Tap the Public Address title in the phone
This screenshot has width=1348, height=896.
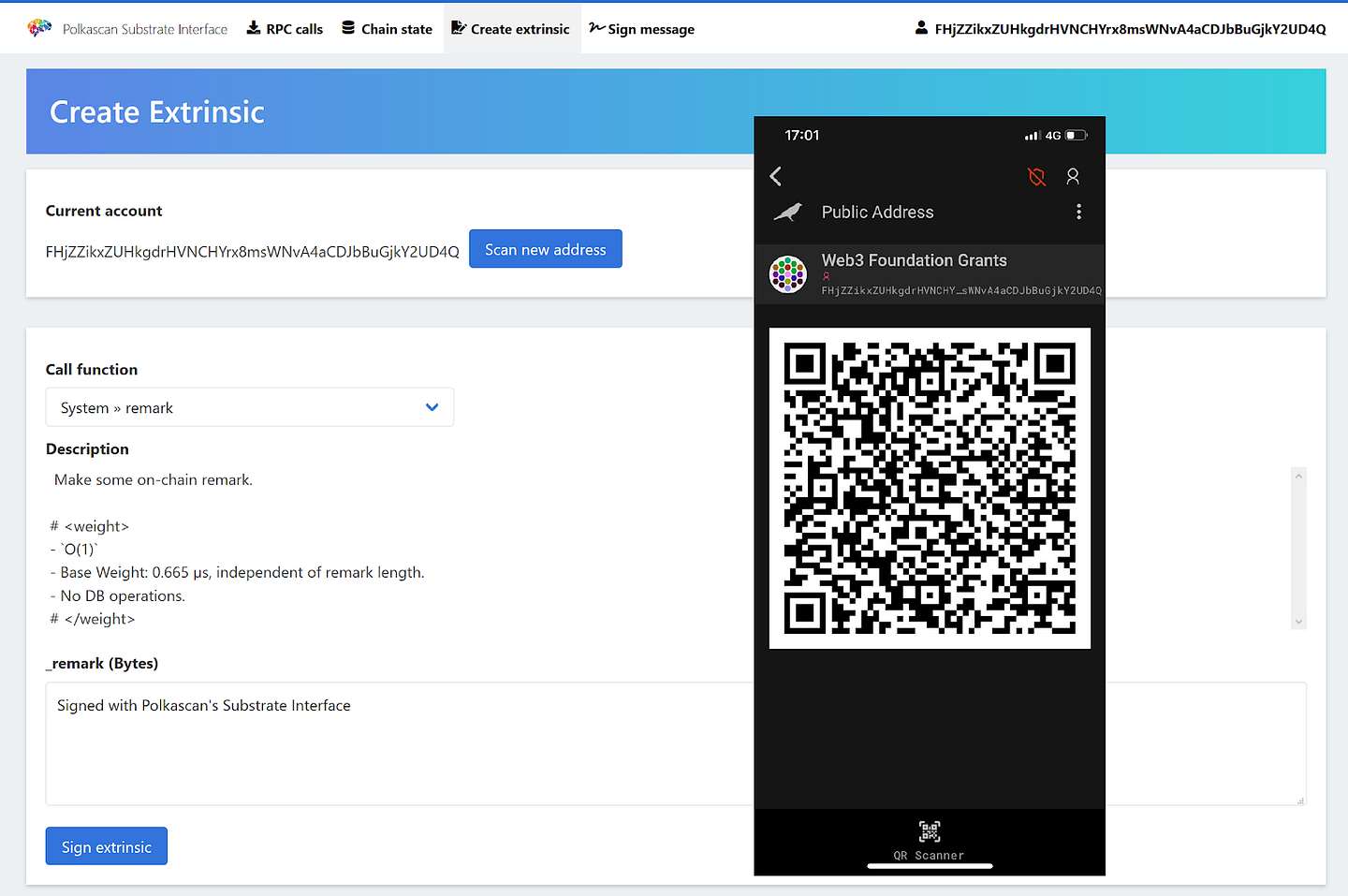(878, 213)
